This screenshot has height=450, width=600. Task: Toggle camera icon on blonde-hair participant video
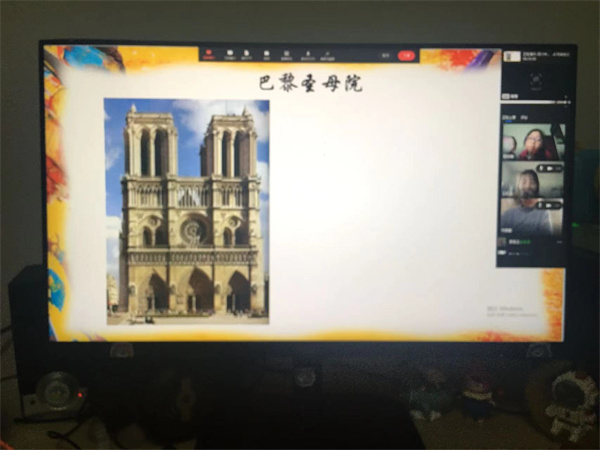pyautogui.click(x=549, y=168)
